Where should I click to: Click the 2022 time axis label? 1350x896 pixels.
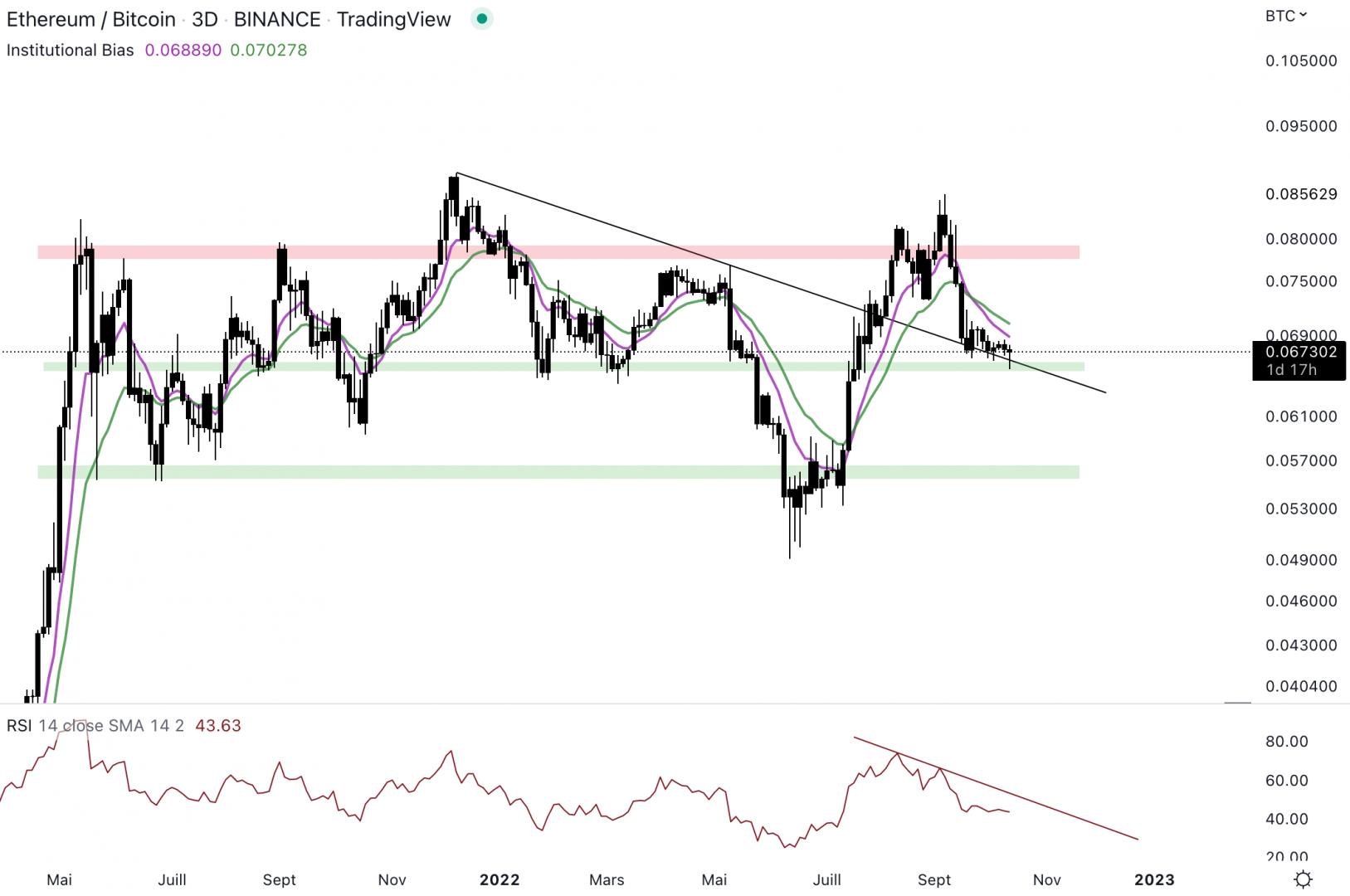pos(500,879)
